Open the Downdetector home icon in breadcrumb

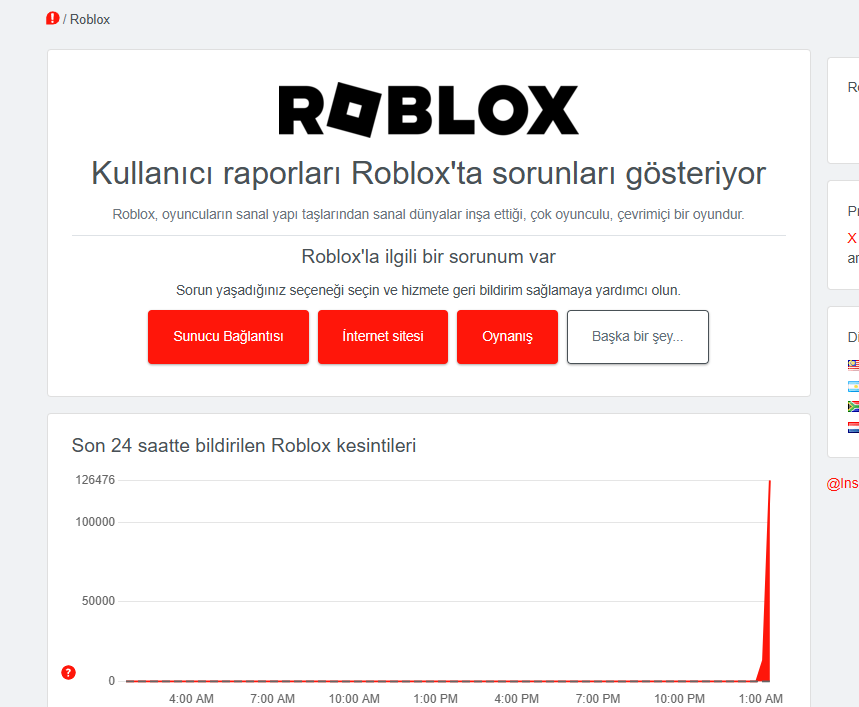click(53, 19)
